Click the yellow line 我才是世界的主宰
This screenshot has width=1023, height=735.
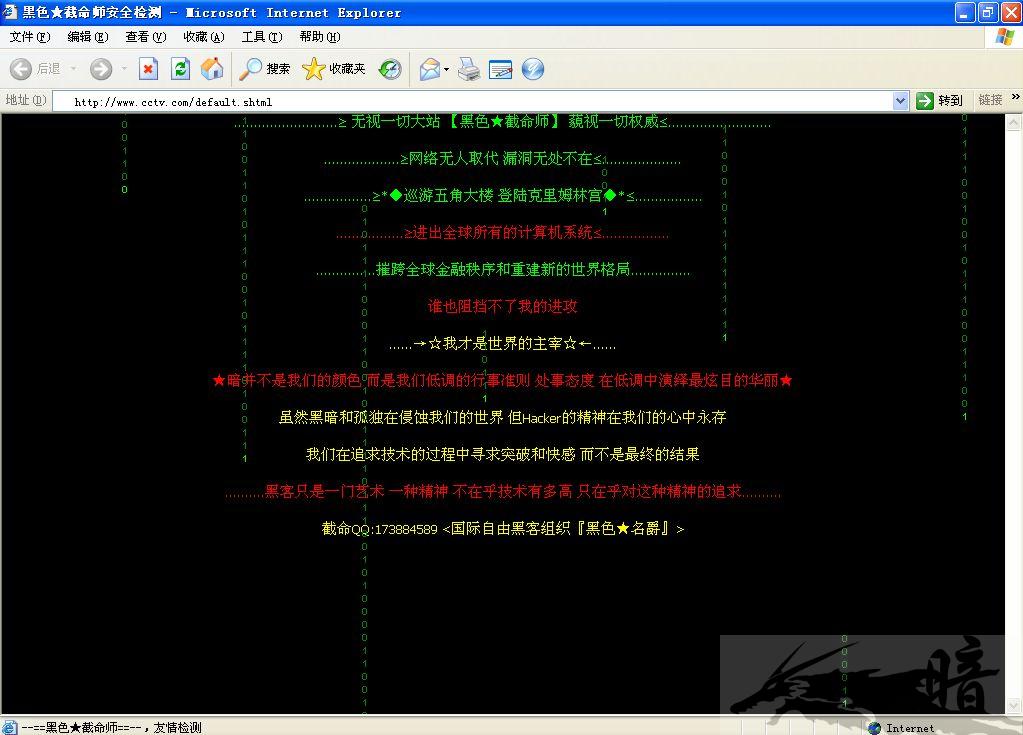502,343
